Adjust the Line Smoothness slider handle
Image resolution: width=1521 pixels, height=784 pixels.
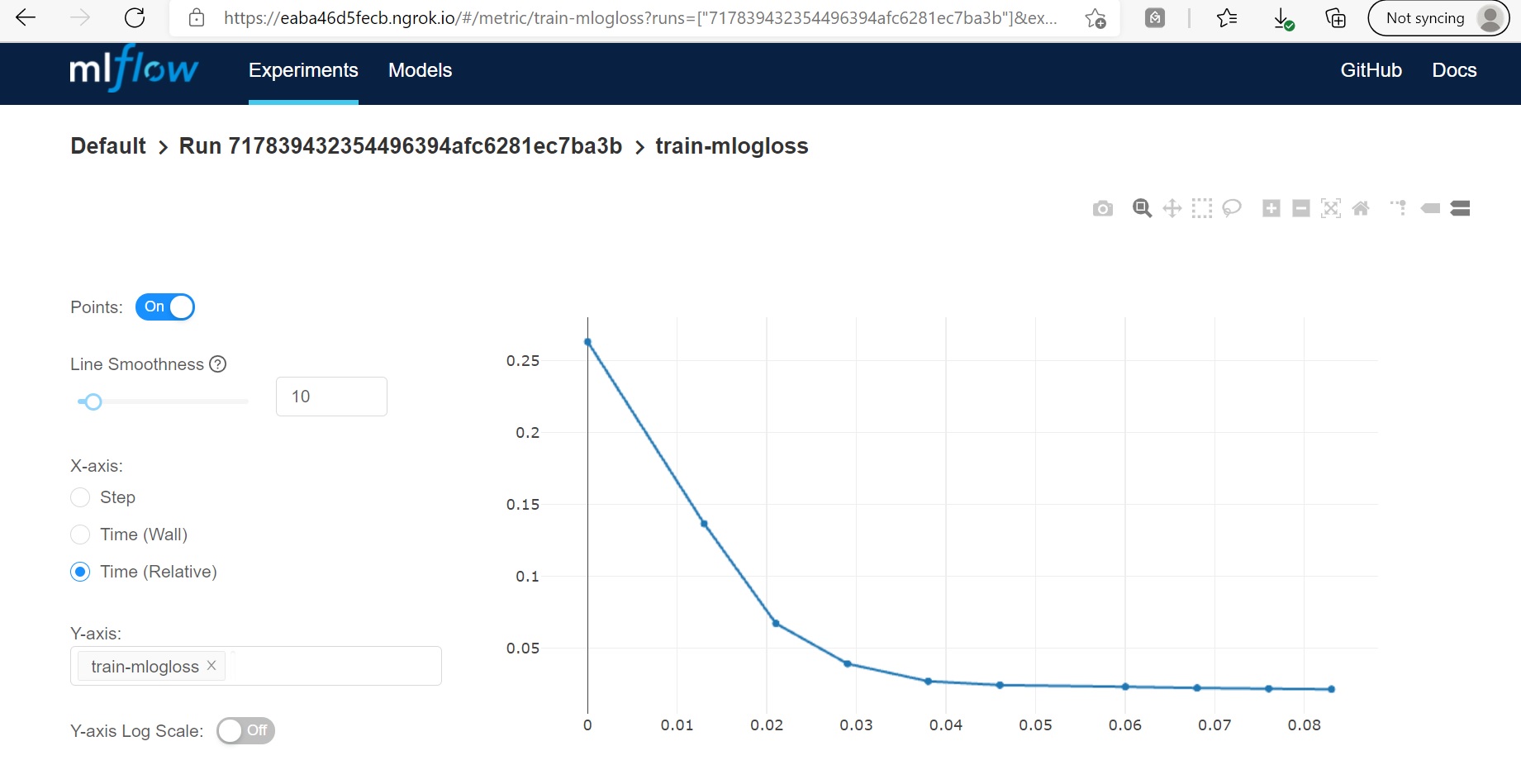click(x=93, y=402)
